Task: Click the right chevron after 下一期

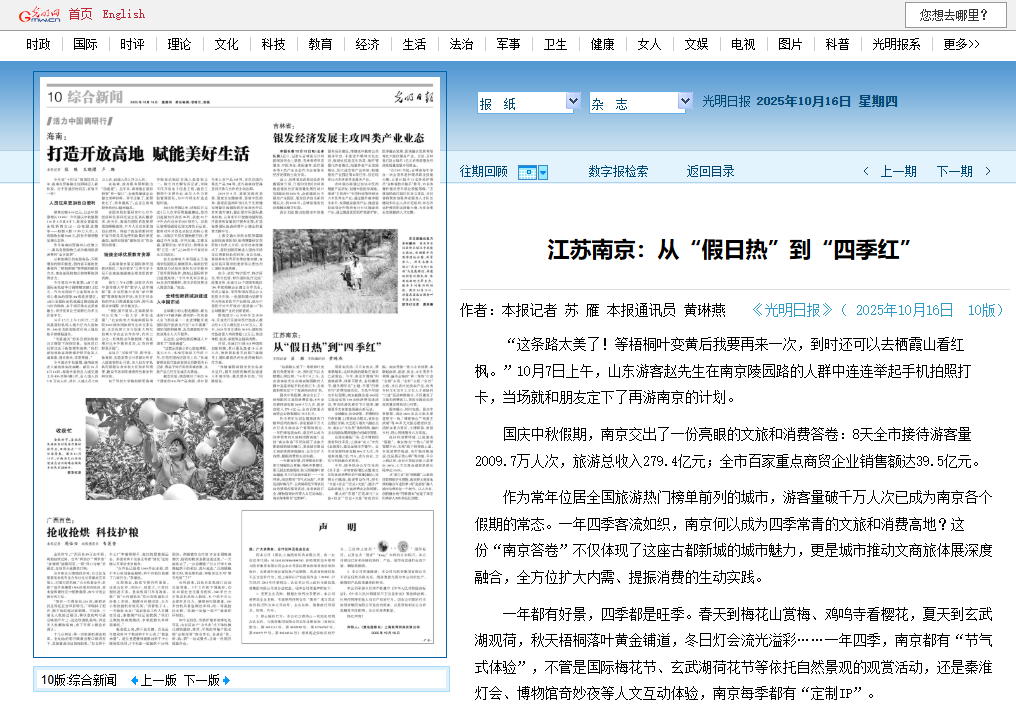Action: coord(984,172)
